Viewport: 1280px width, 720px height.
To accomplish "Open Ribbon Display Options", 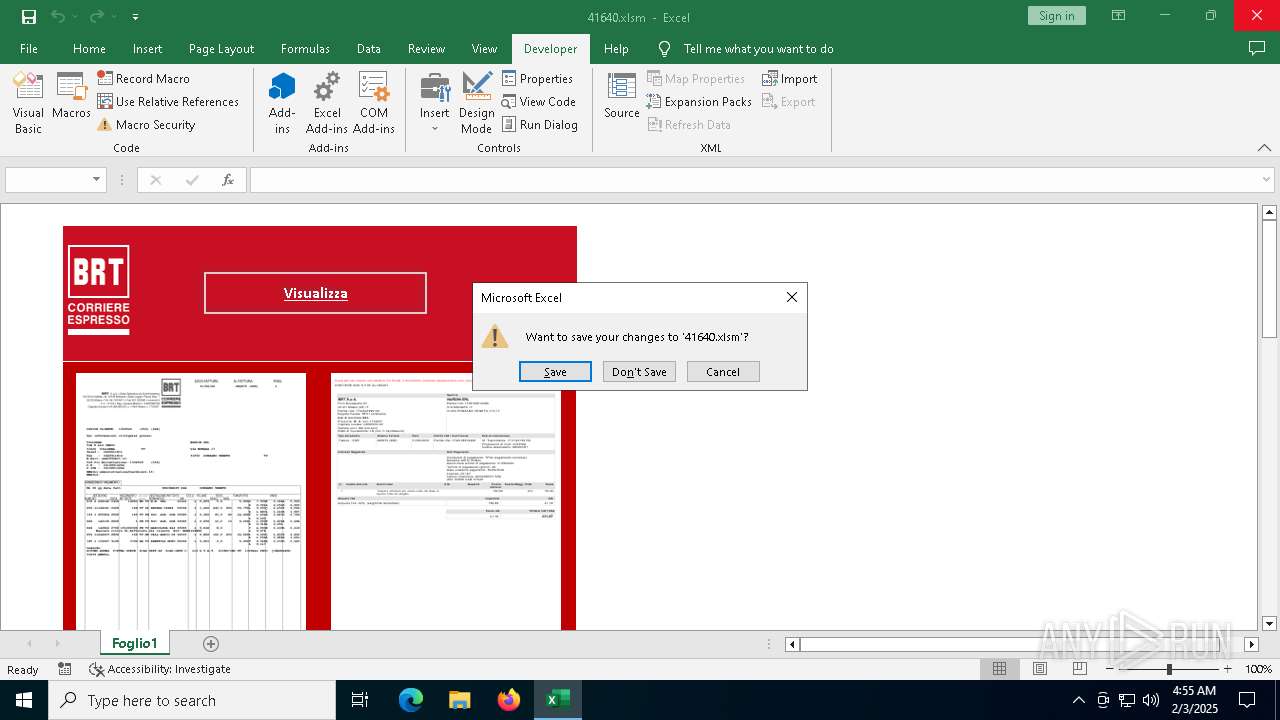I will [x=1118, y=15].
